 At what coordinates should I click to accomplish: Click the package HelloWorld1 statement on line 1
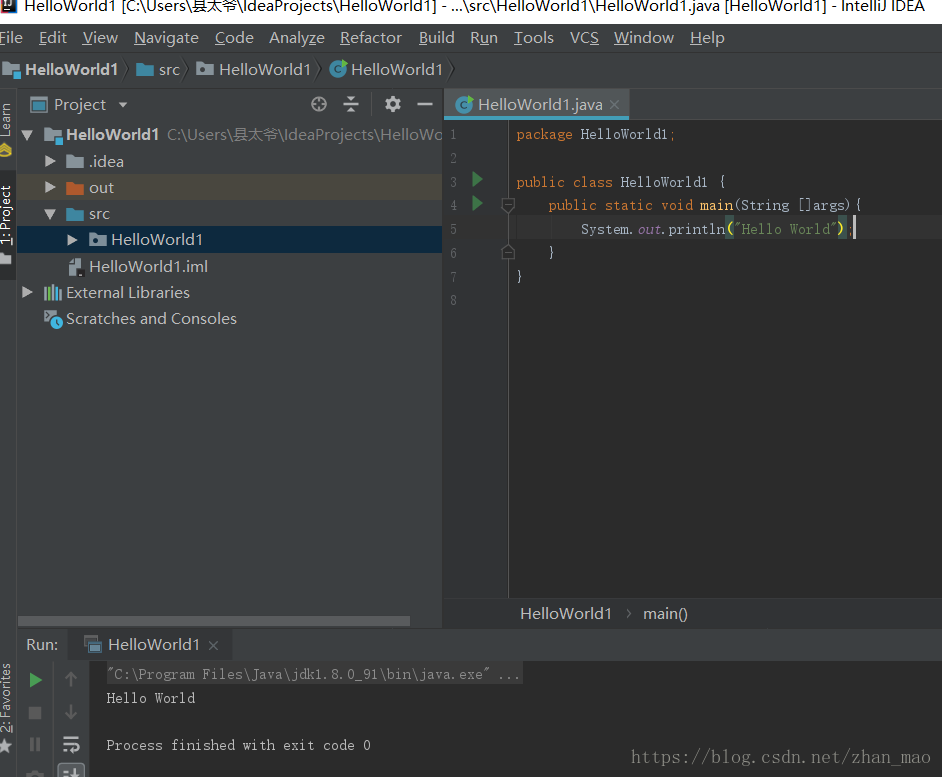point(595,134)
